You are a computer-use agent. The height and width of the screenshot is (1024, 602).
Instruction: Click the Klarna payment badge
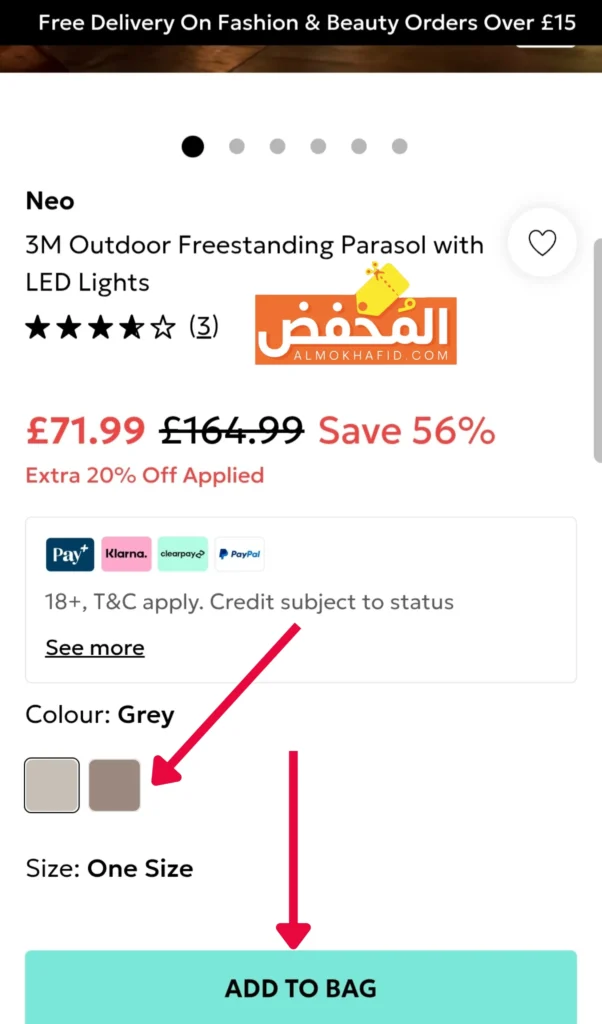pos(126,554)
